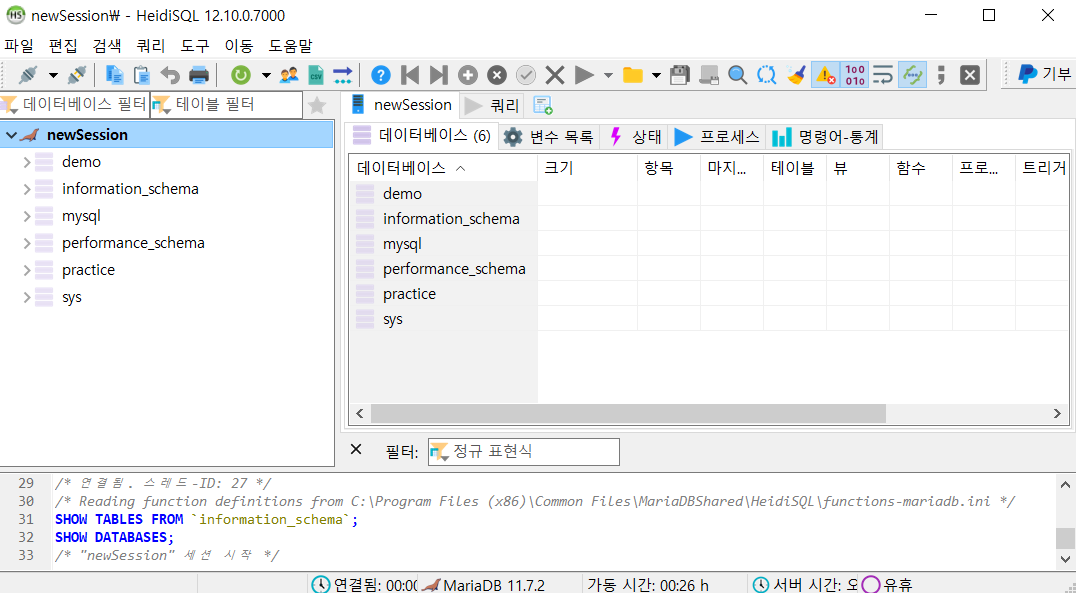Screen dimensions: 1076x593
Task: Click the Print icon
Action: tap(199, 74)
